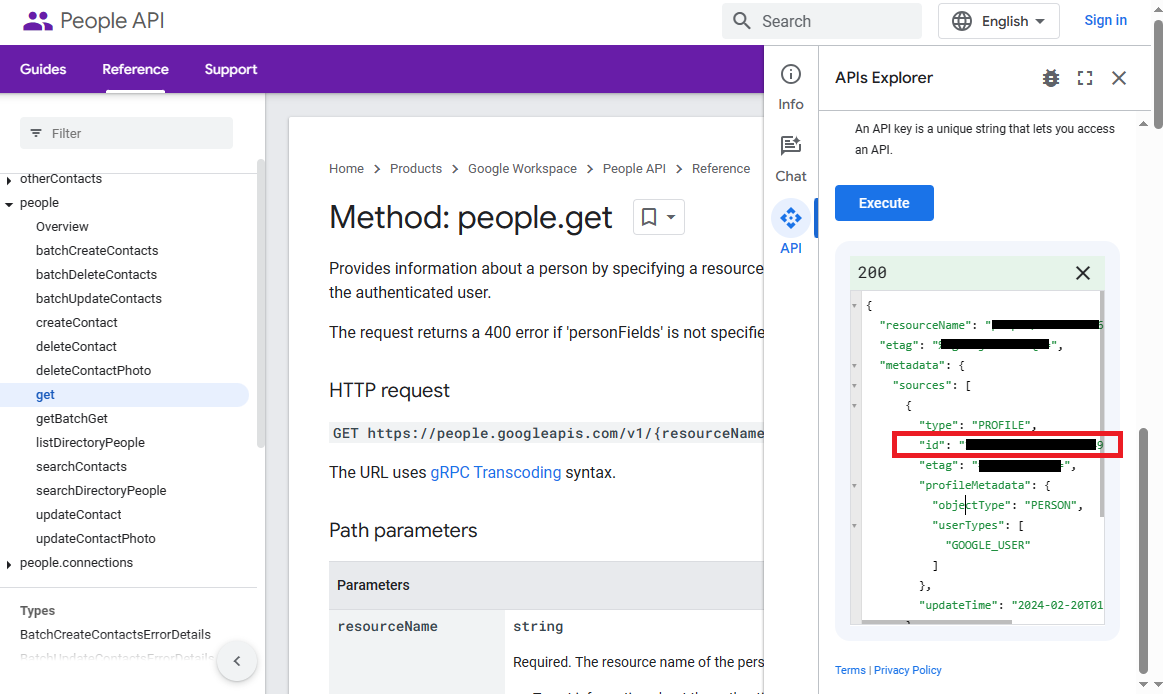Click the People API logo icon

[x=38, y=21]
